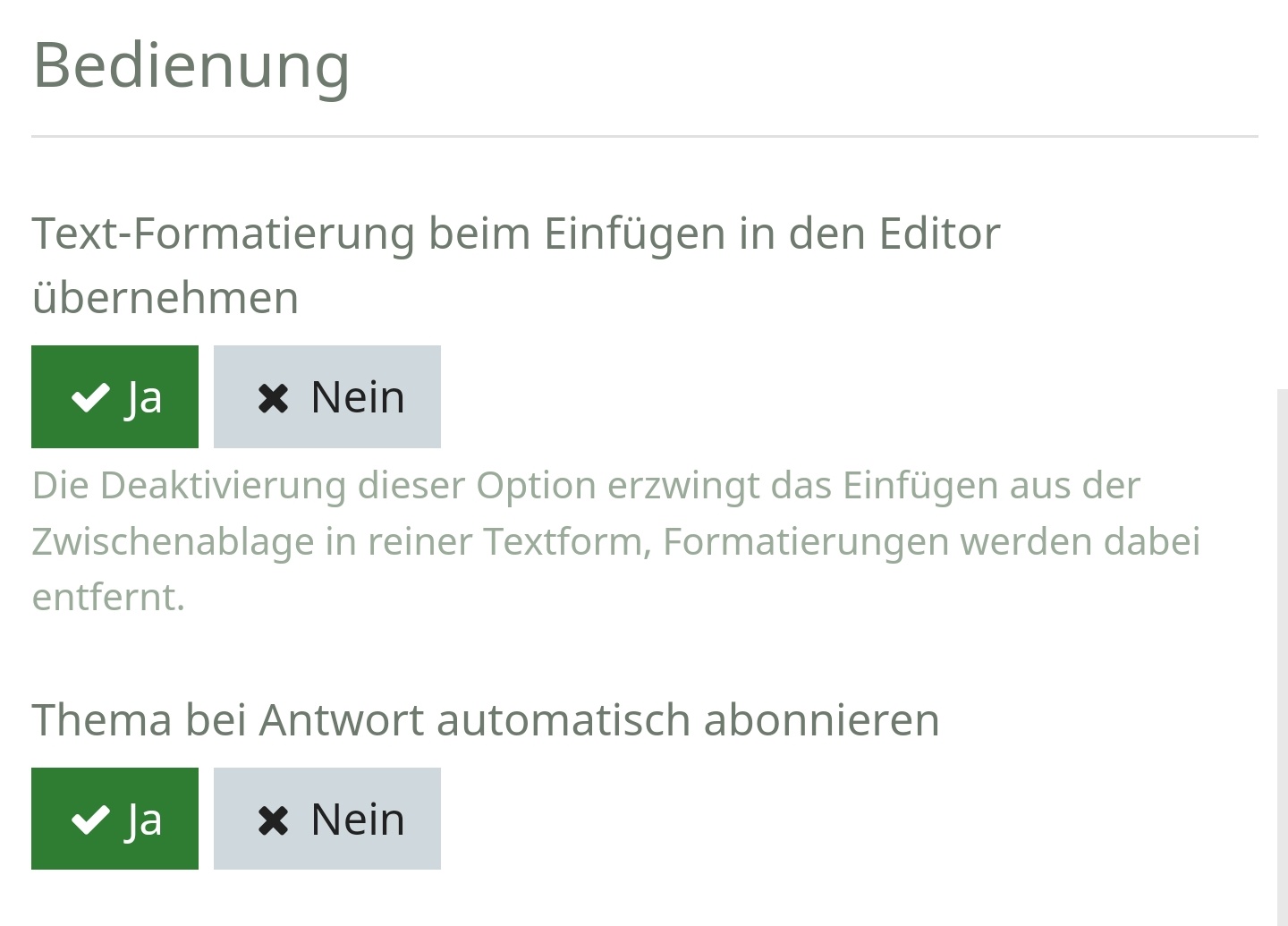
Task: Click 'Nein' text in Thema abonnieren button
Action: click(358, 820)
